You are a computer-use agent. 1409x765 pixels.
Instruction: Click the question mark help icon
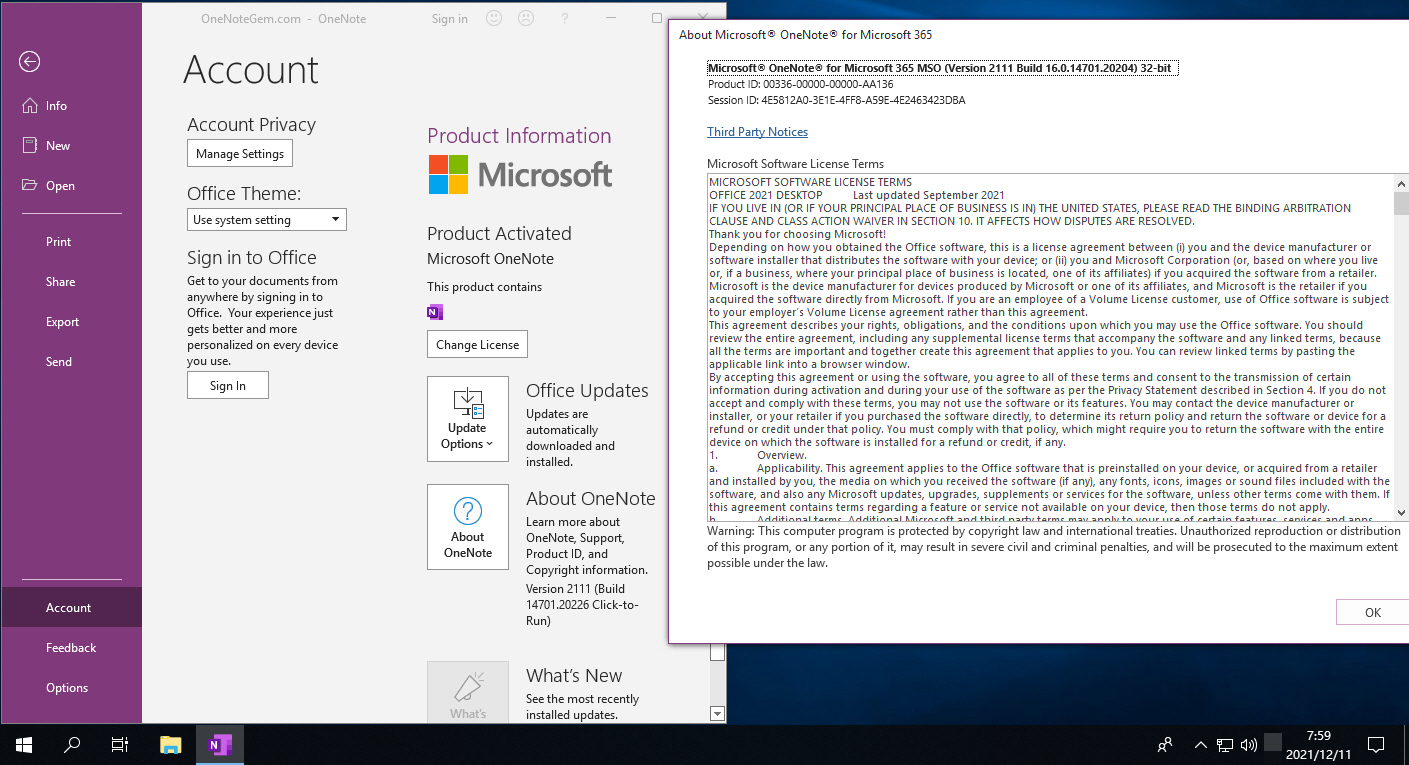[x=565, y=18]
